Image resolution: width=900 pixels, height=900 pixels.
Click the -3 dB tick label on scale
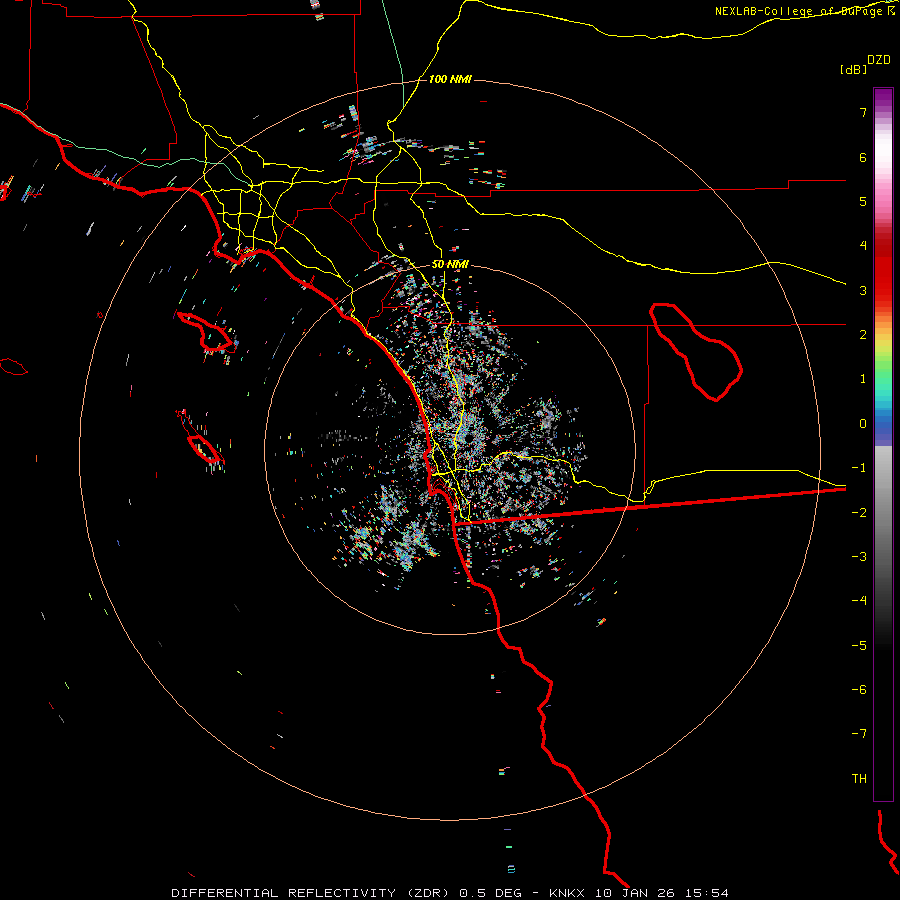click(859, 557)
